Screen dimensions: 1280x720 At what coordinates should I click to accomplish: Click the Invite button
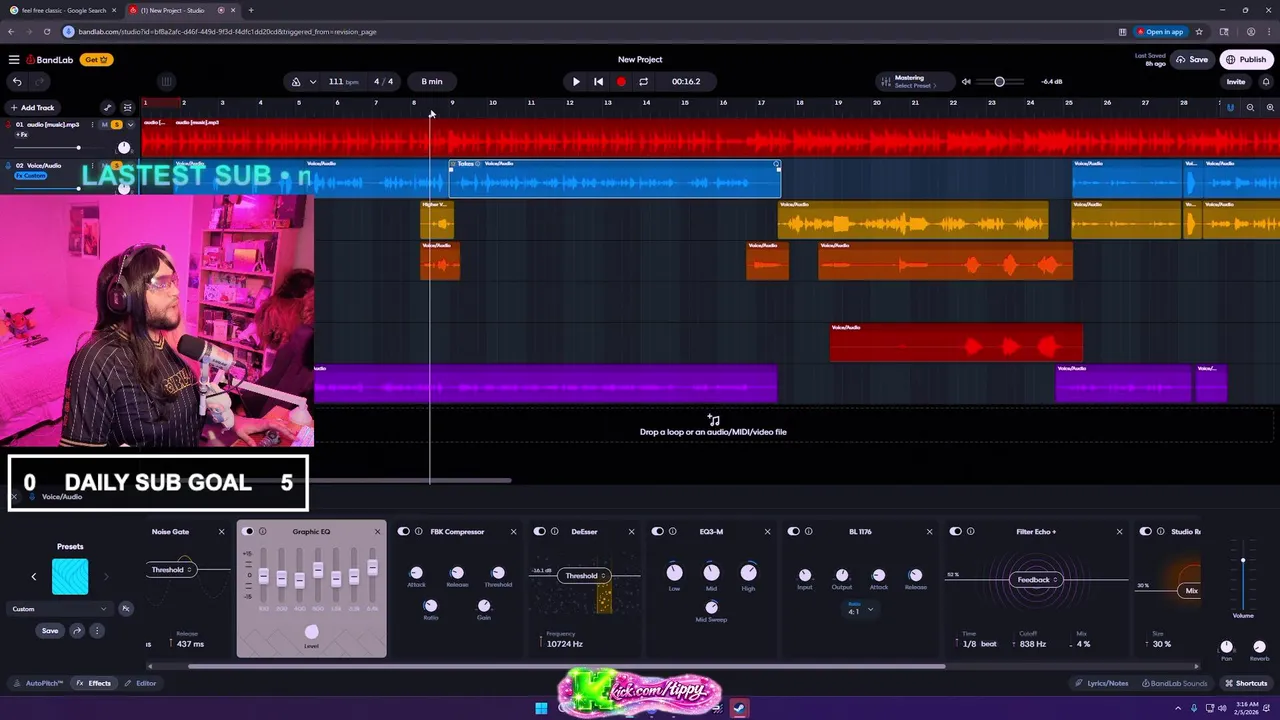[1236, 82]
